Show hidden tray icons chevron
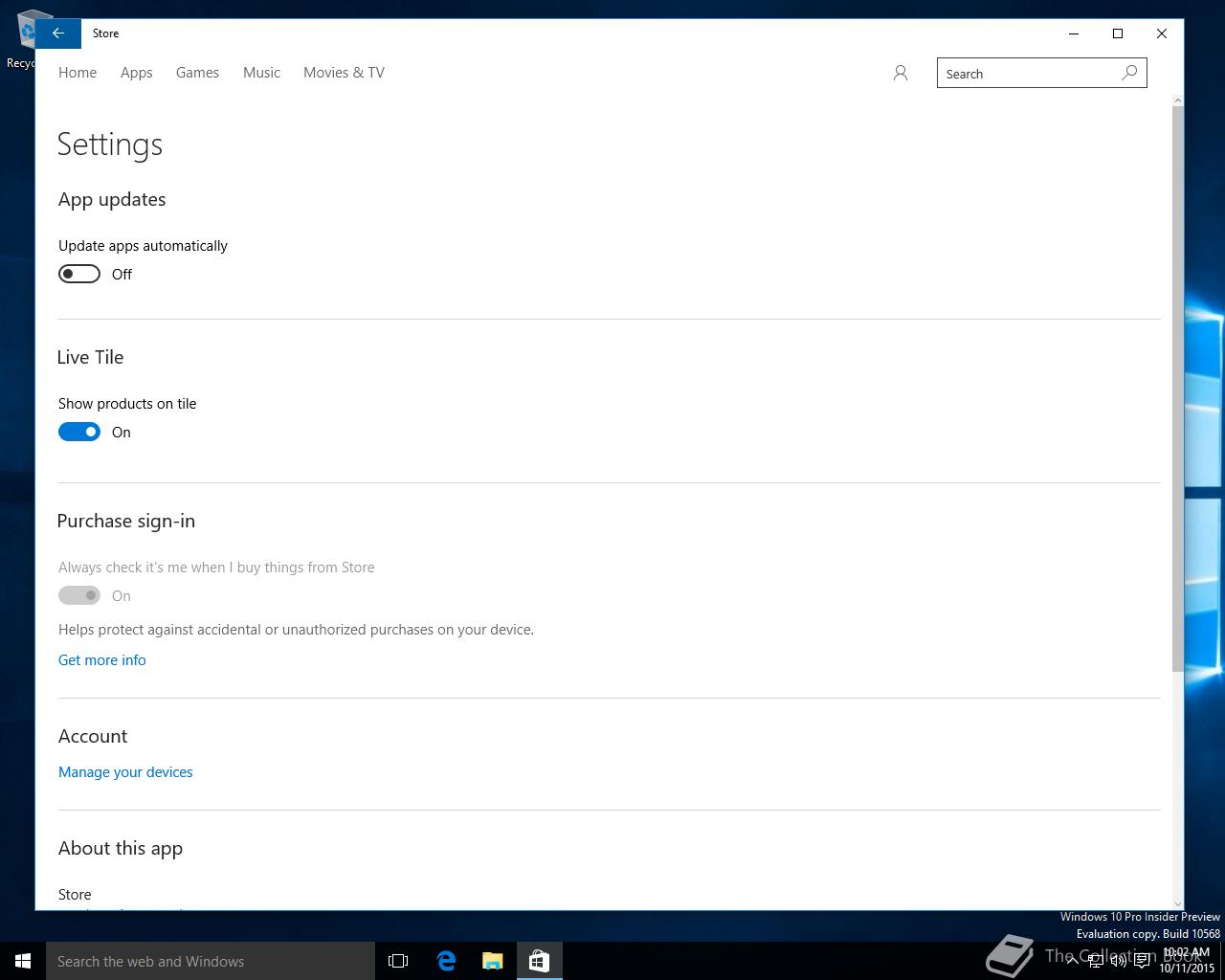Image resolution: width=1225 pixels, height=980 pixels. [x=1072, y=961]
